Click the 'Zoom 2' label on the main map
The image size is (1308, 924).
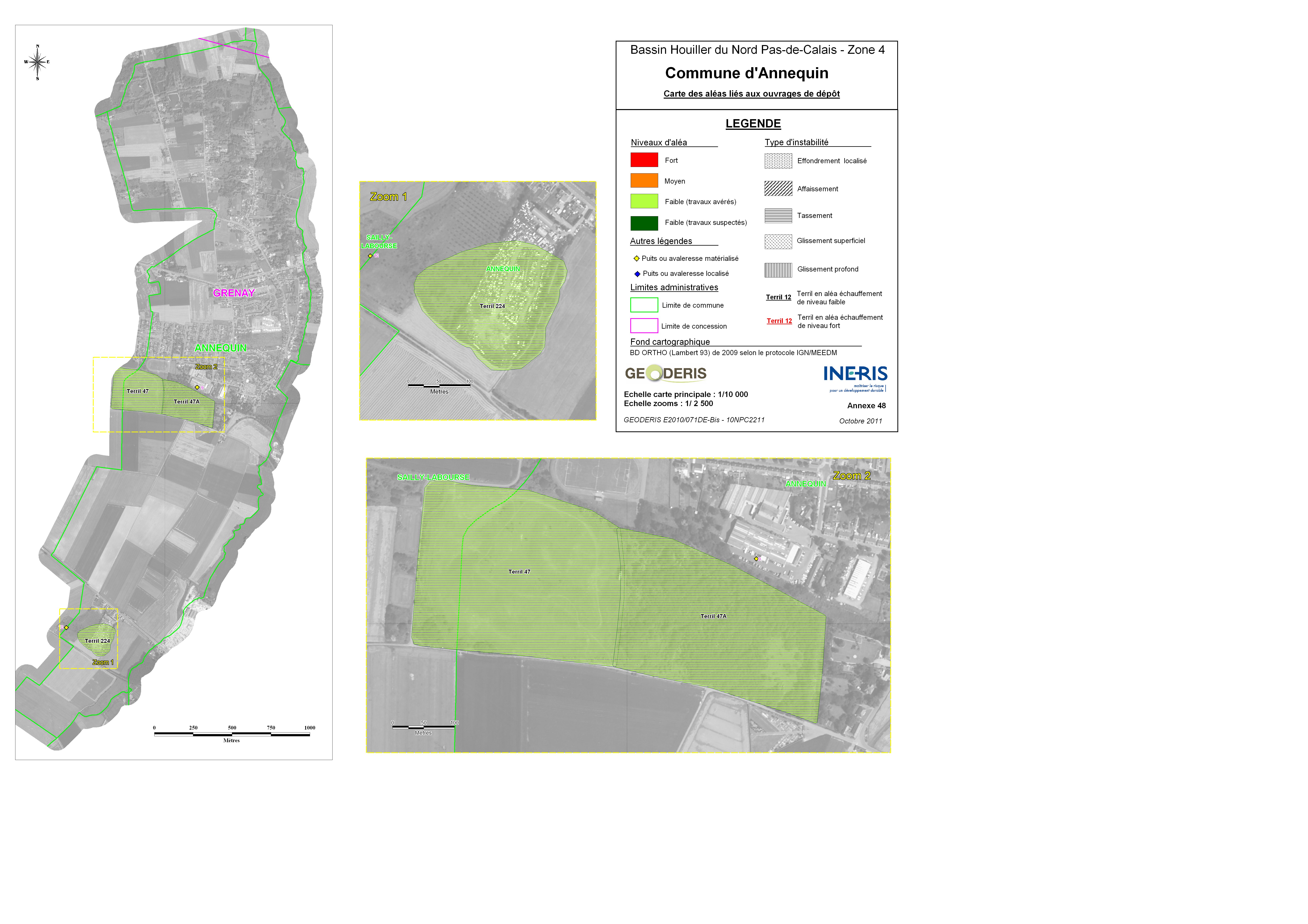click(x=206, y=367)
